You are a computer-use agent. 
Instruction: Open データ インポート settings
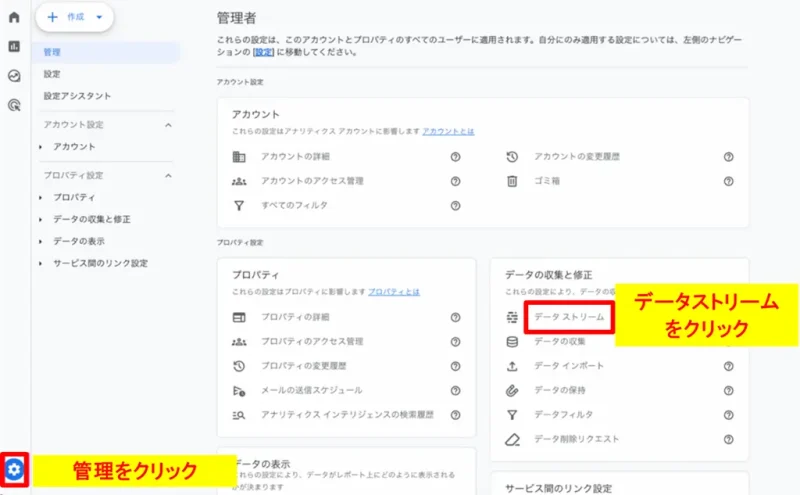coord(569,366)
